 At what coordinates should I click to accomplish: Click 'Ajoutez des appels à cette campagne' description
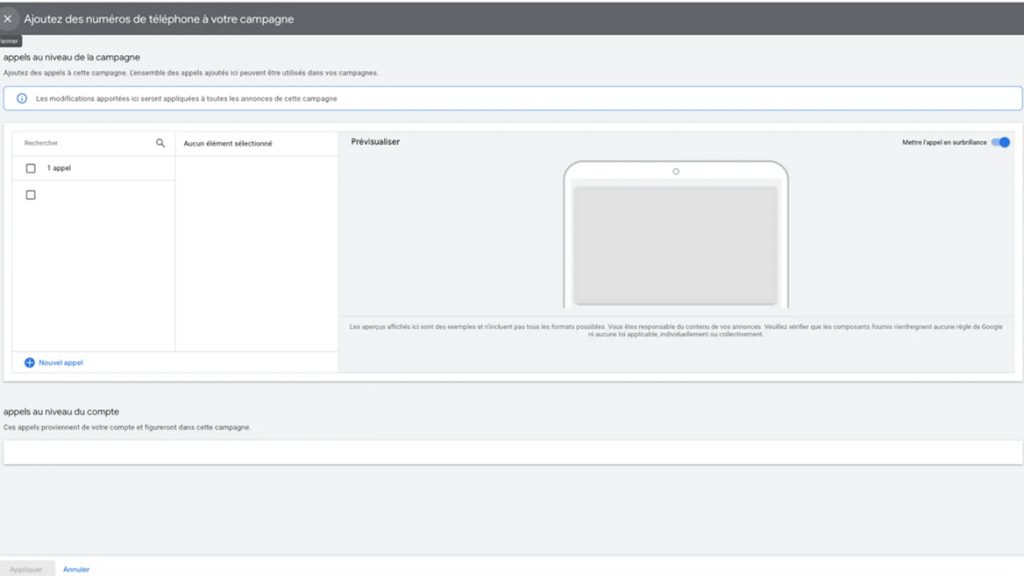coord(191,72)
